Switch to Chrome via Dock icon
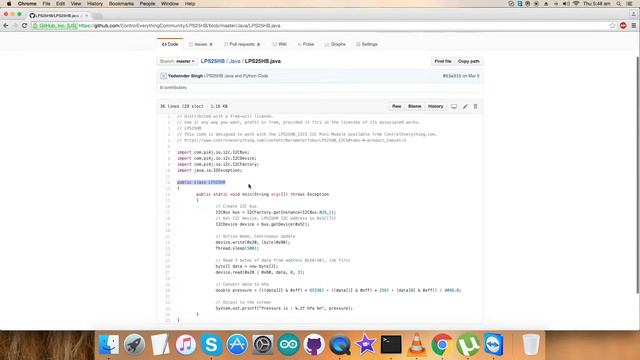Screen dimensions: 640x360 pyautogui.click(x=442, y=344)
